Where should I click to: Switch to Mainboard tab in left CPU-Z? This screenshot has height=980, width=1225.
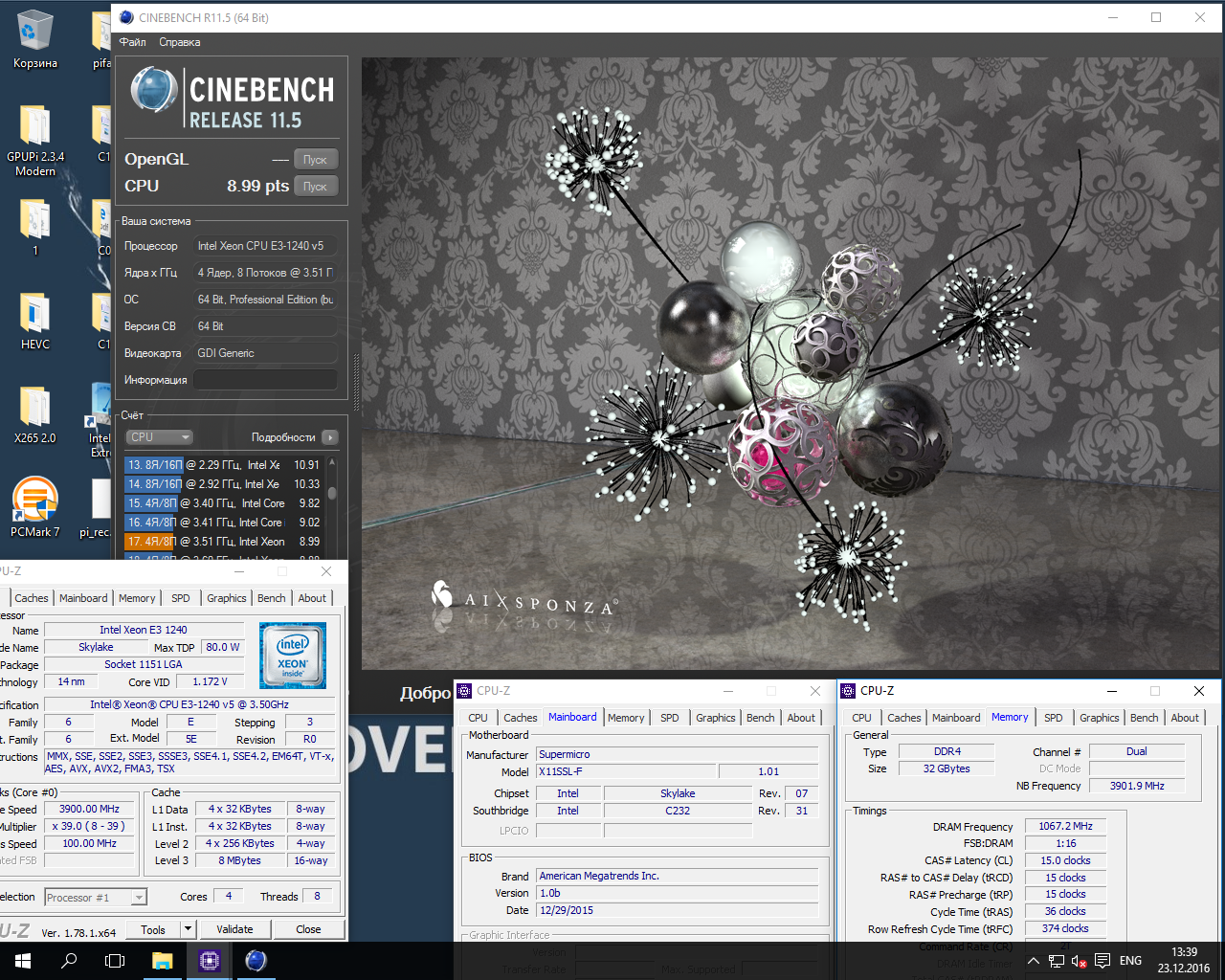(x=83, y=598)
